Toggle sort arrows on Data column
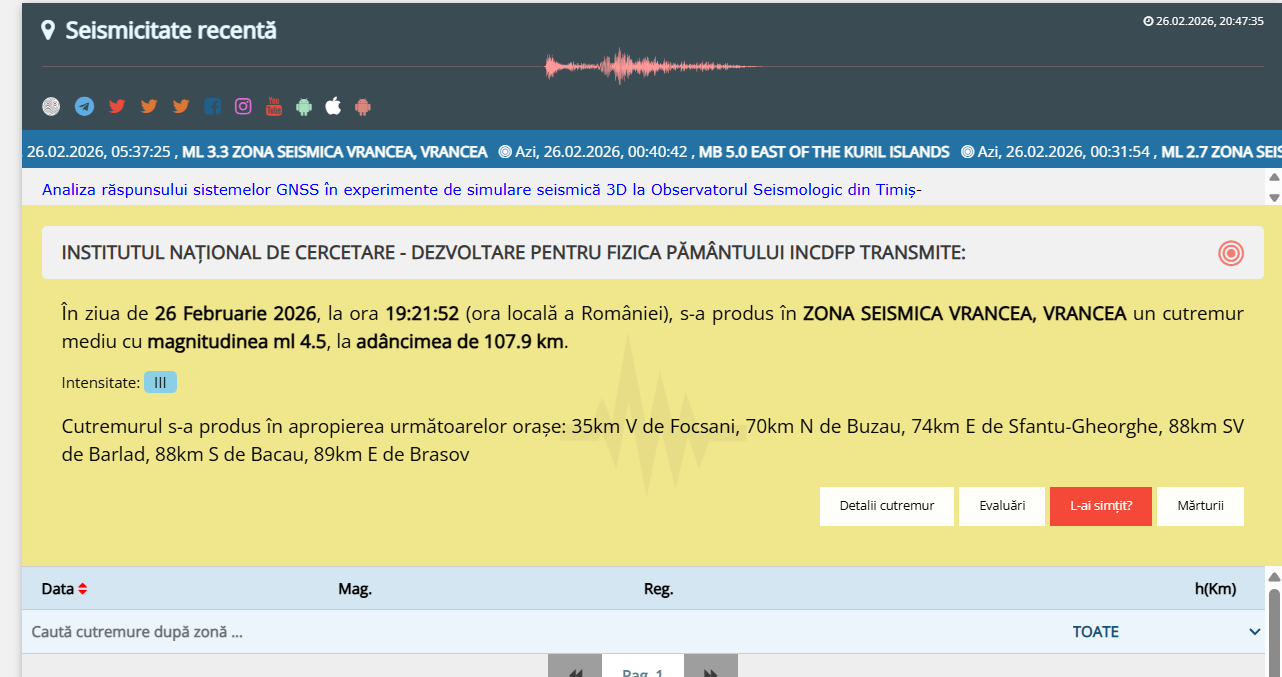The image size is (1282, 677). (83, 589)
